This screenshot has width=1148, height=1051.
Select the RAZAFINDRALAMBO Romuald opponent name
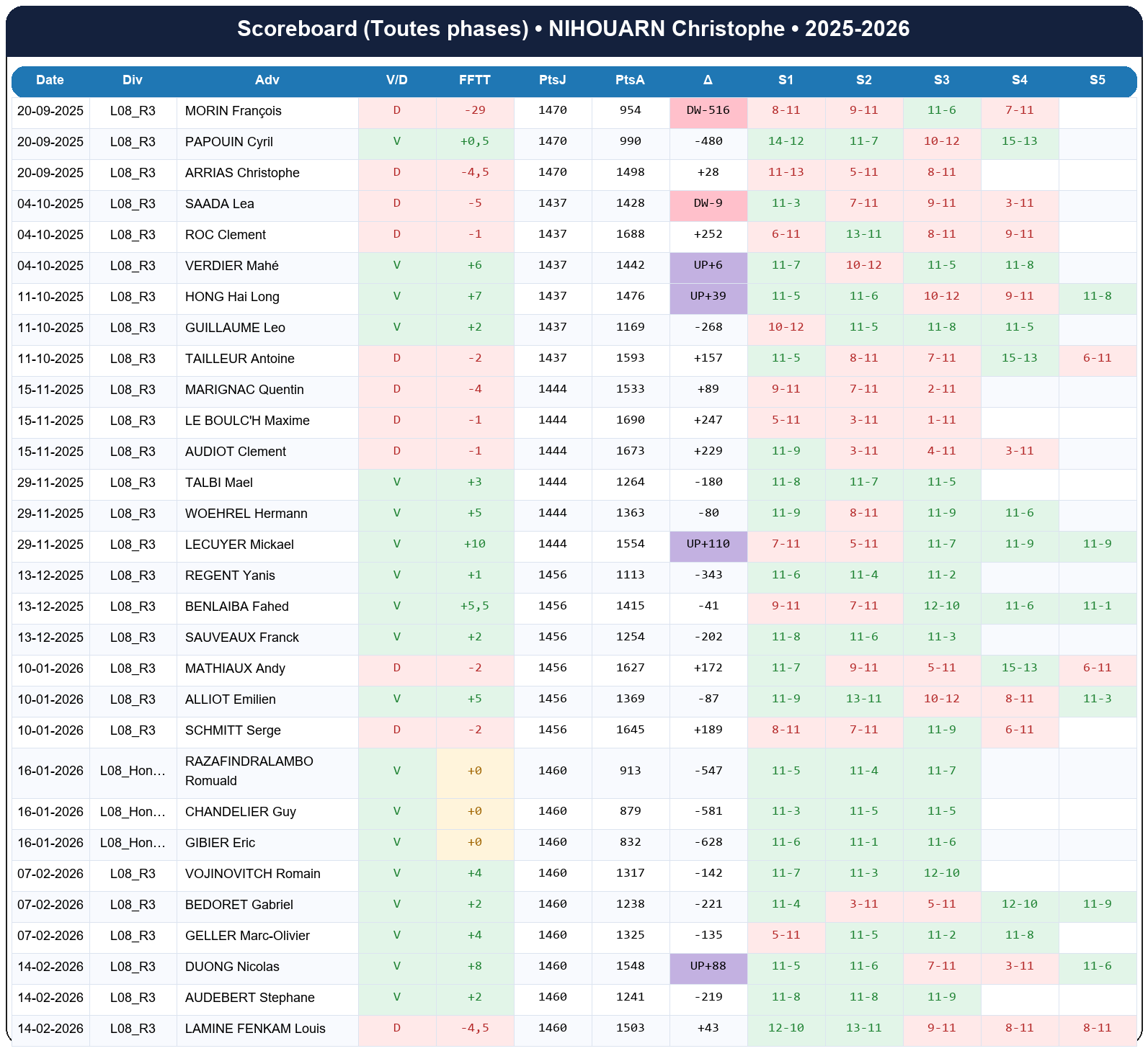pyautogui.click(x=249, y=771)
